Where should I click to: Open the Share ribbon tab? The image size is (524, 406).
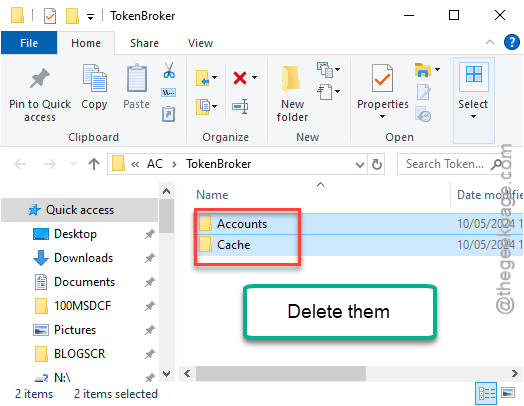point(144,43)
